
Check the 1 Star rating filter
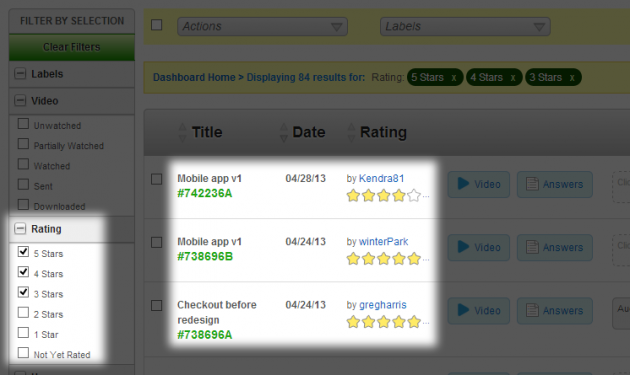coord(23,333)
